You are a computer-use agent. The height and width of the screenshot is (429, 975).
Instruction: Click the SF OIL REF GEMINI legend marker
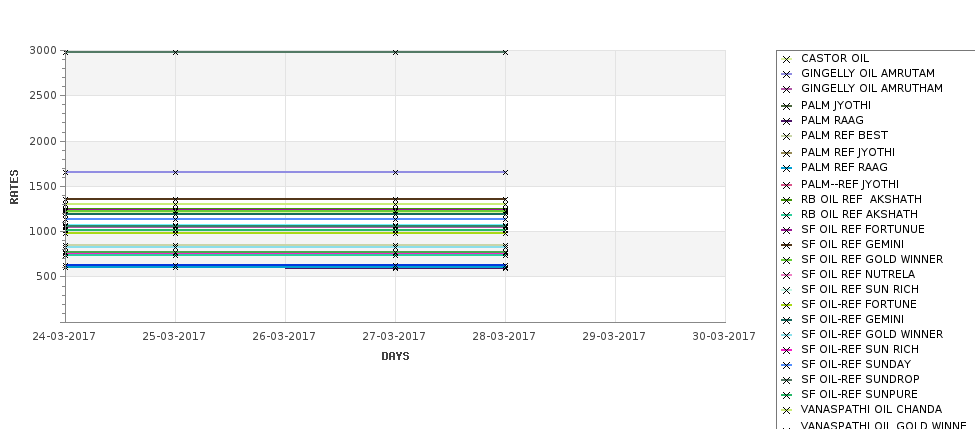coord(786,246)
